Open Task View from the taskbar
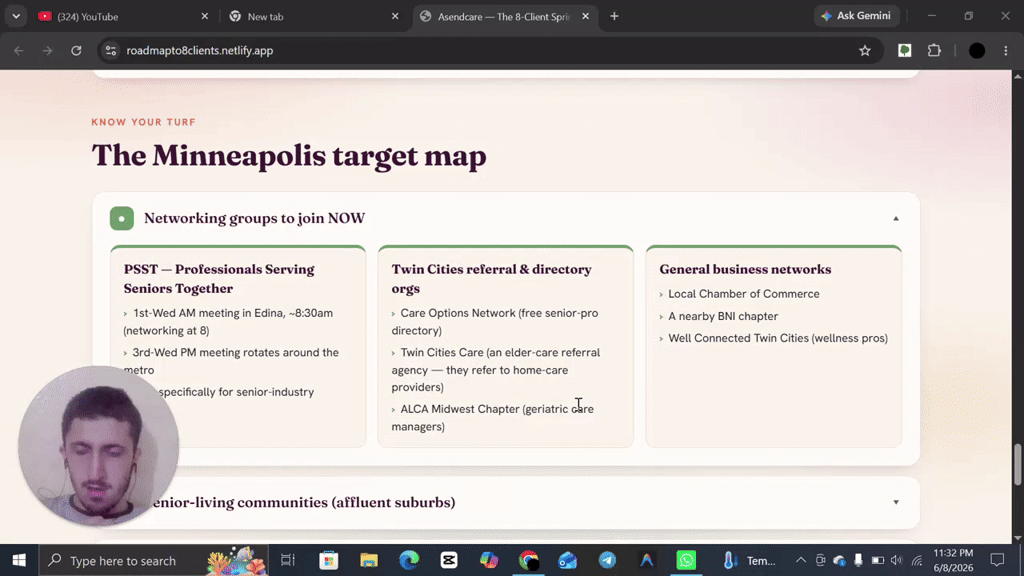The height and width of the screenshot is (576, 1024). [x=288, y=560]
